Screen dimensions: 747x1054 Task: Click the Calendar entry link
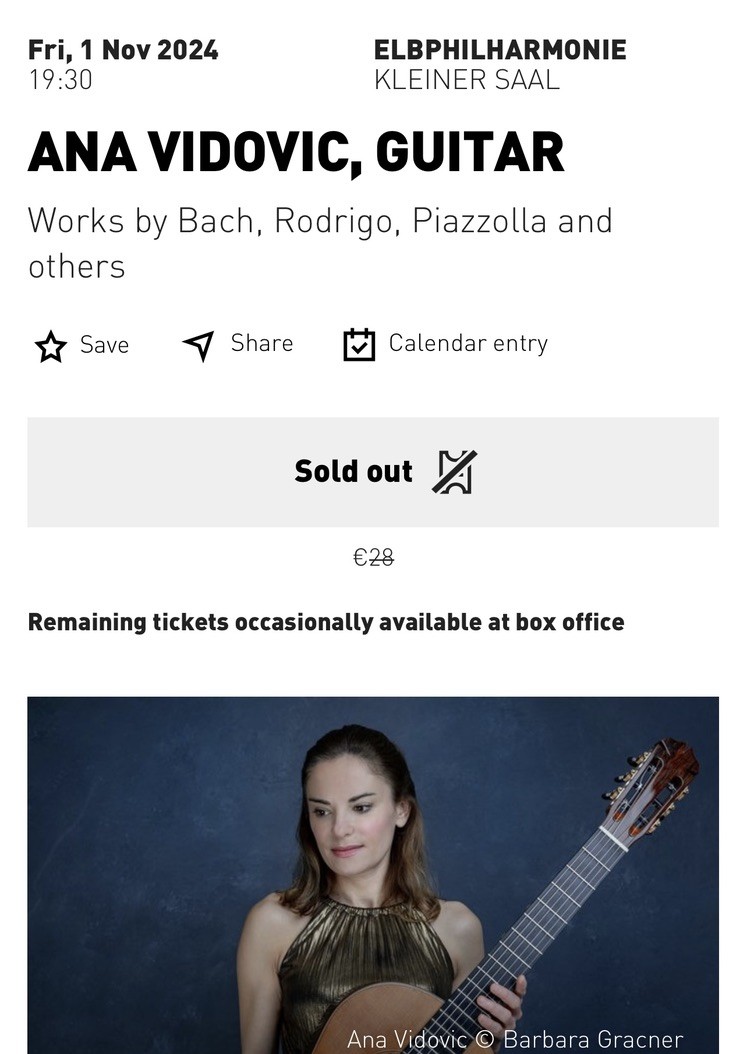pos(468,343)
